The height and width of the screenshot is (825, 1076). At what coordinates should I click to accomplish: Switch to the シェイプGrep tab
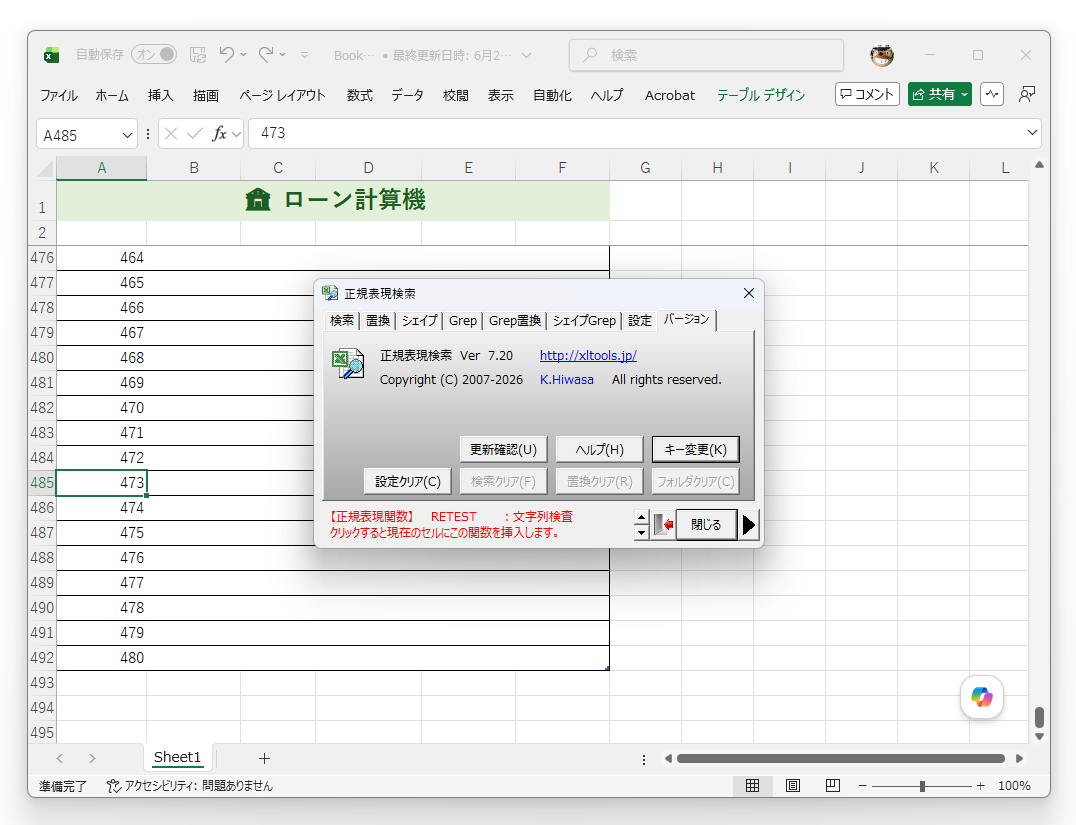click(584, 321)
